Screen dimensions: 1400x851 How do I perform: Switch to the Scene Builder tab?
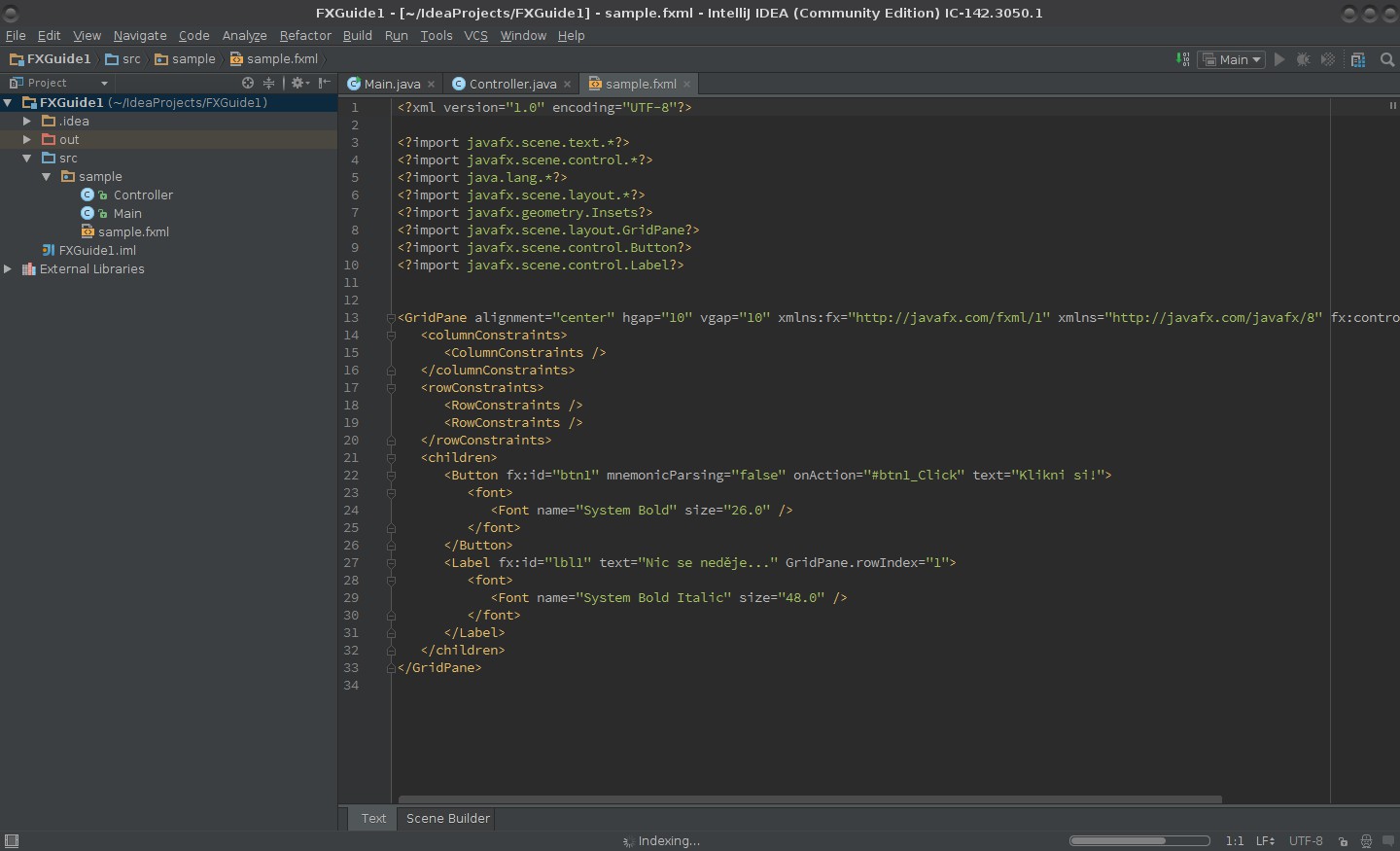[x=446, y=819]
